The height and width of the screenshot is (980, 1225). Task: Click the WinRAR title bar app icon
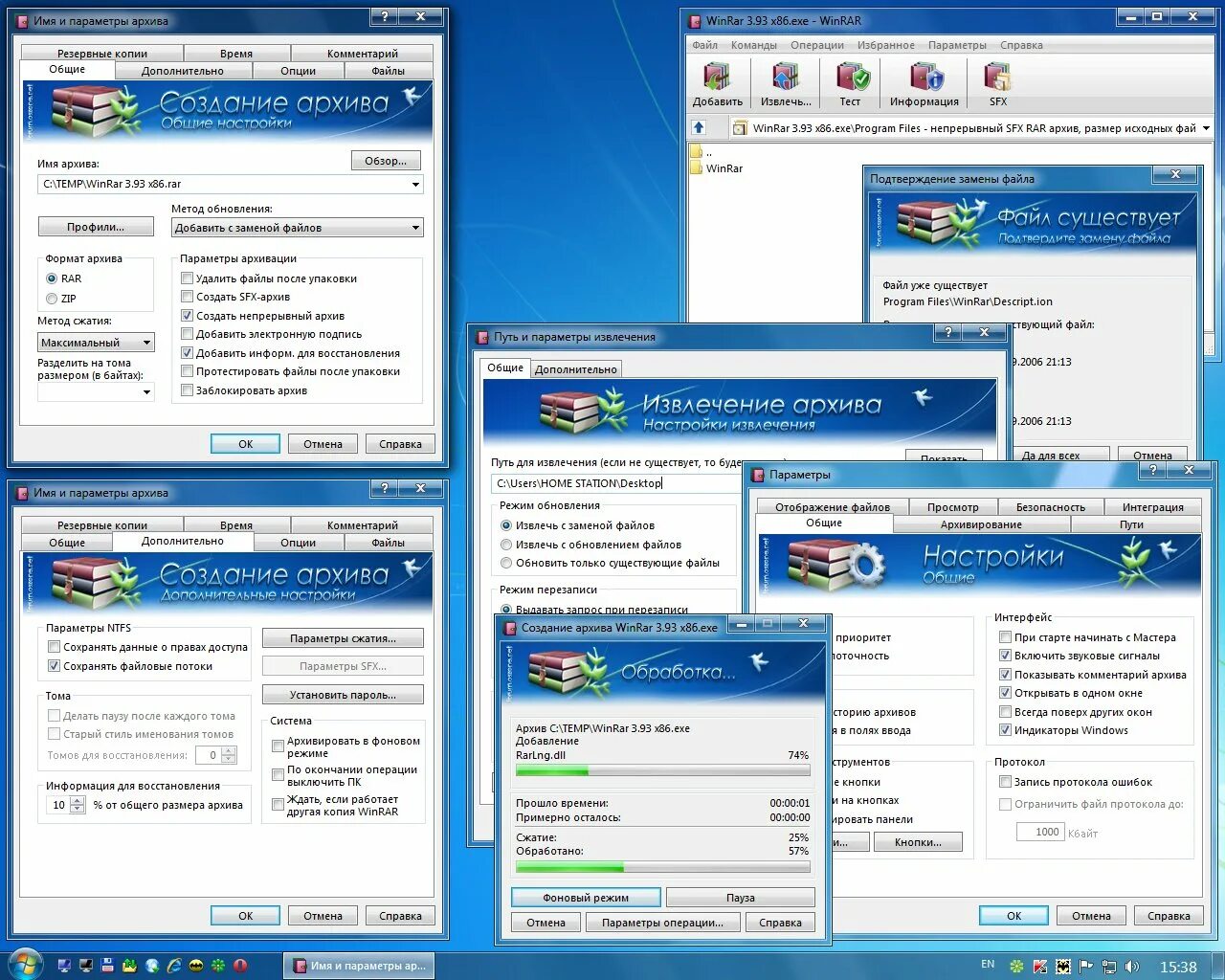pyautogui.click(x=695, y=19)
